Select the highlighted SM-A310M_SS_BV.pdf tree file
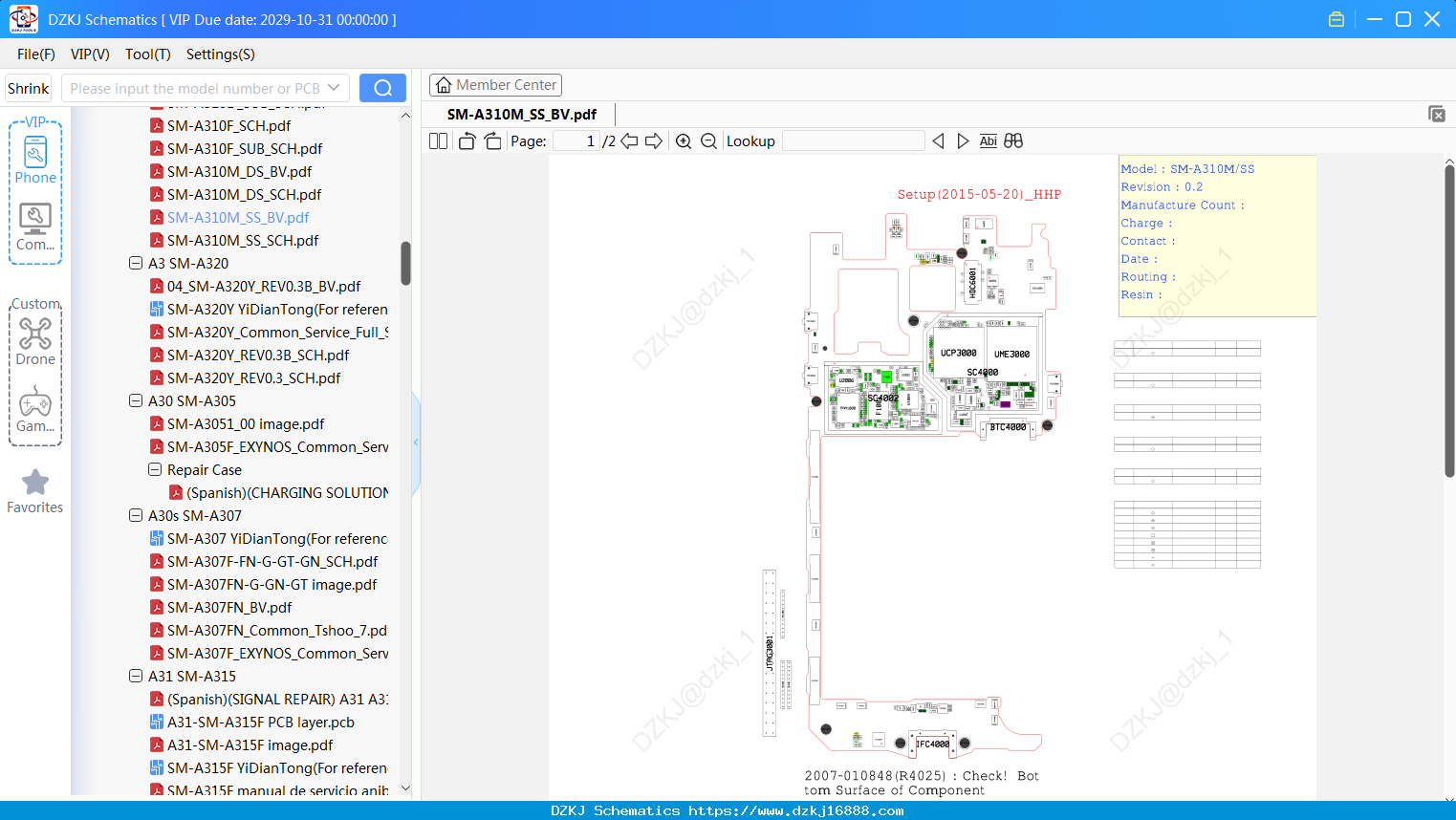 click(x=238, y=217)
